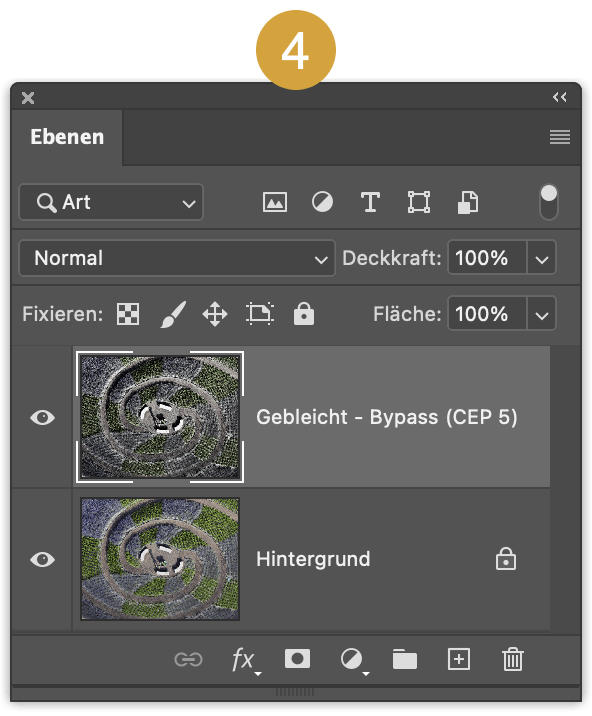The height and width of the screenshot is (716, 592).
Task: Filter for text layers icon
Action: pos(370,202)
